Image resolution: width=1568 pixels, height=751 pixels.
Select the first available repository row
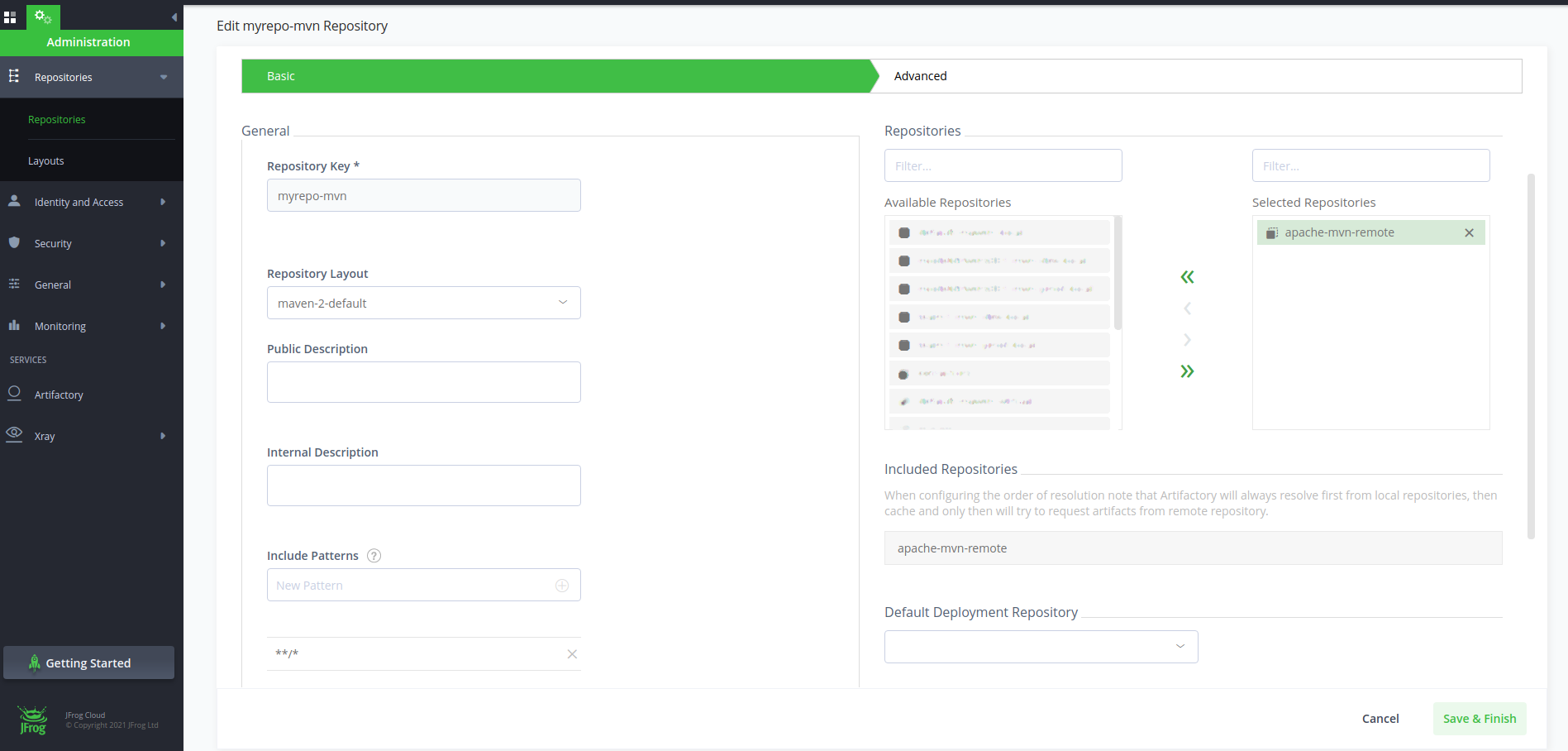pos(999,232)
